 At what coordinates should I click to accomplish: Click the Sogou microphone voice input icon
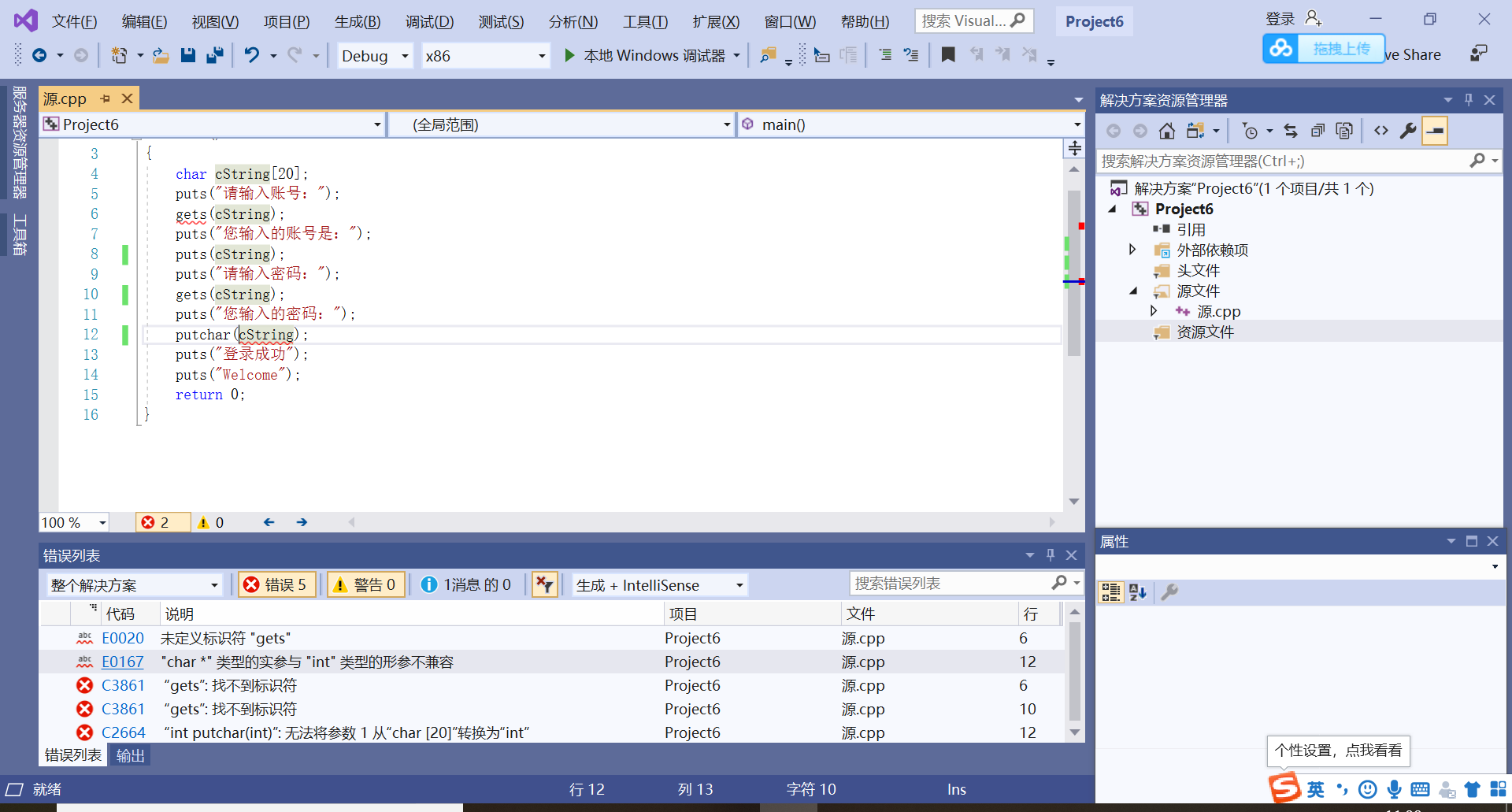coord(1394,789)
